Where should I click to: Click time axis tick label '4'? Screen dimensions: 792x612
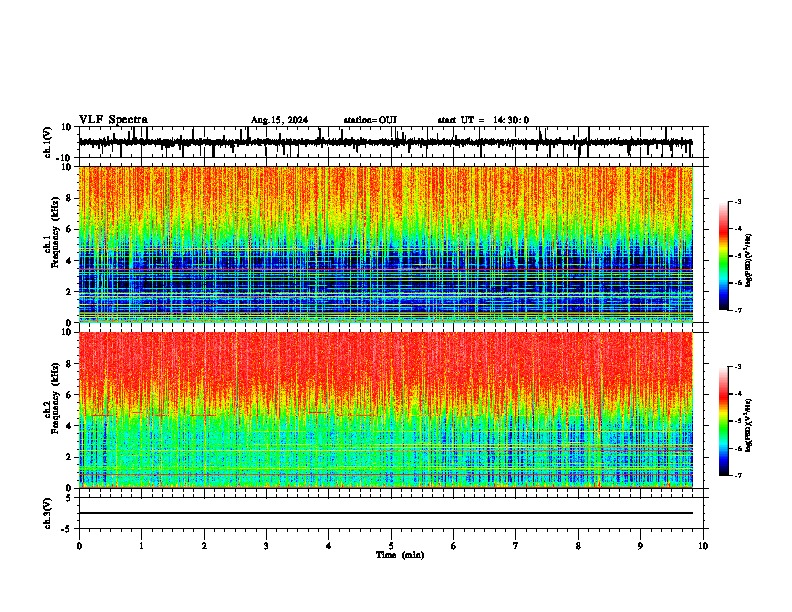329,546
